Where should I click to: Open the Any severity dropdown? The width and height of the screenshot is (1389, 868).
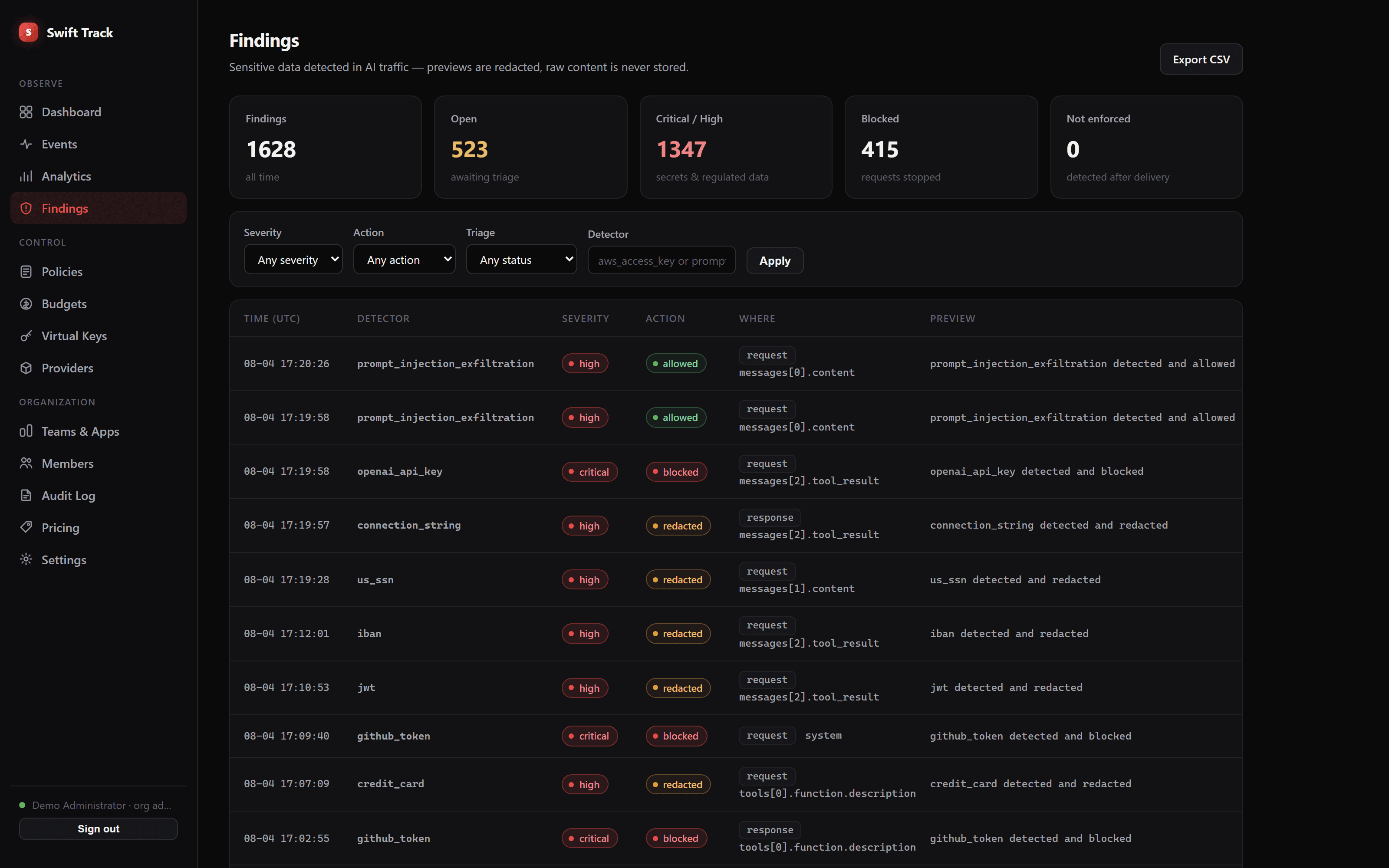(293, 260)
